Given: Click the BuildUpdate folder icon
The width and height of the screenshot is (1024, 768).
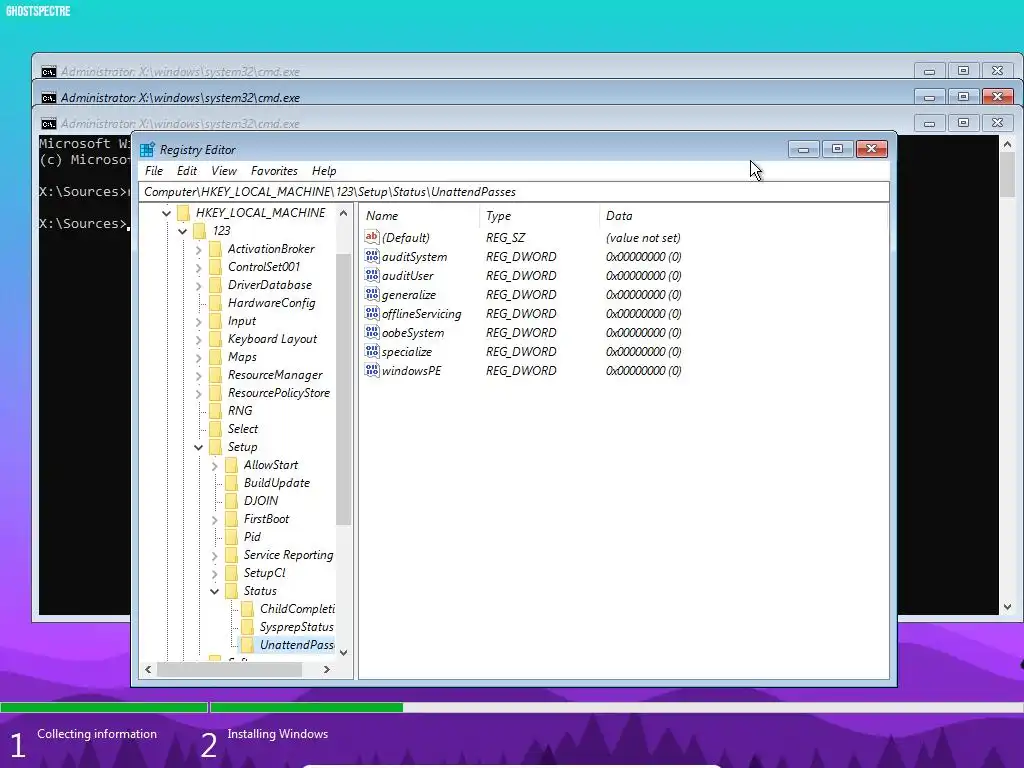Looking at the screenshot, I should (x=231, y=483).
